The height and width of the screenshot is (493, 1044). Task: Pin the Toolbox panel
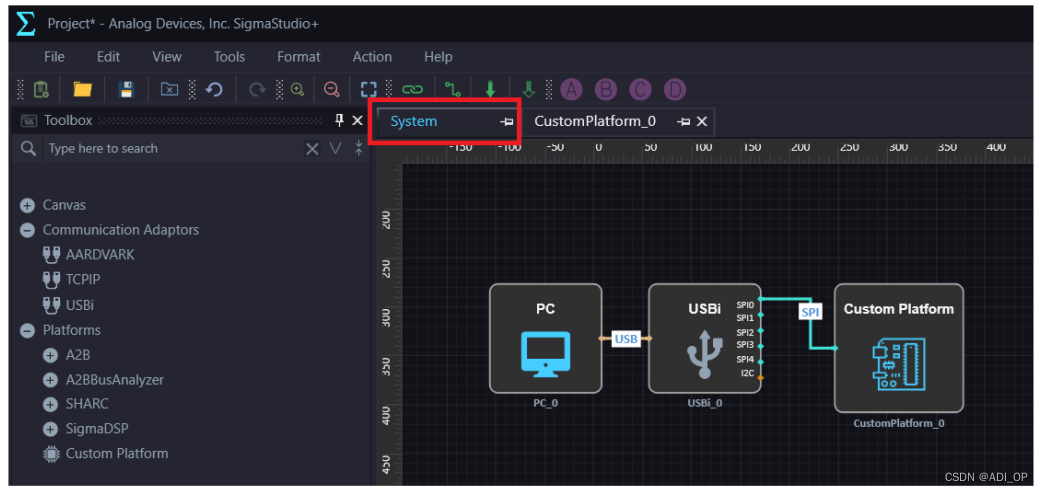(340, 121)
